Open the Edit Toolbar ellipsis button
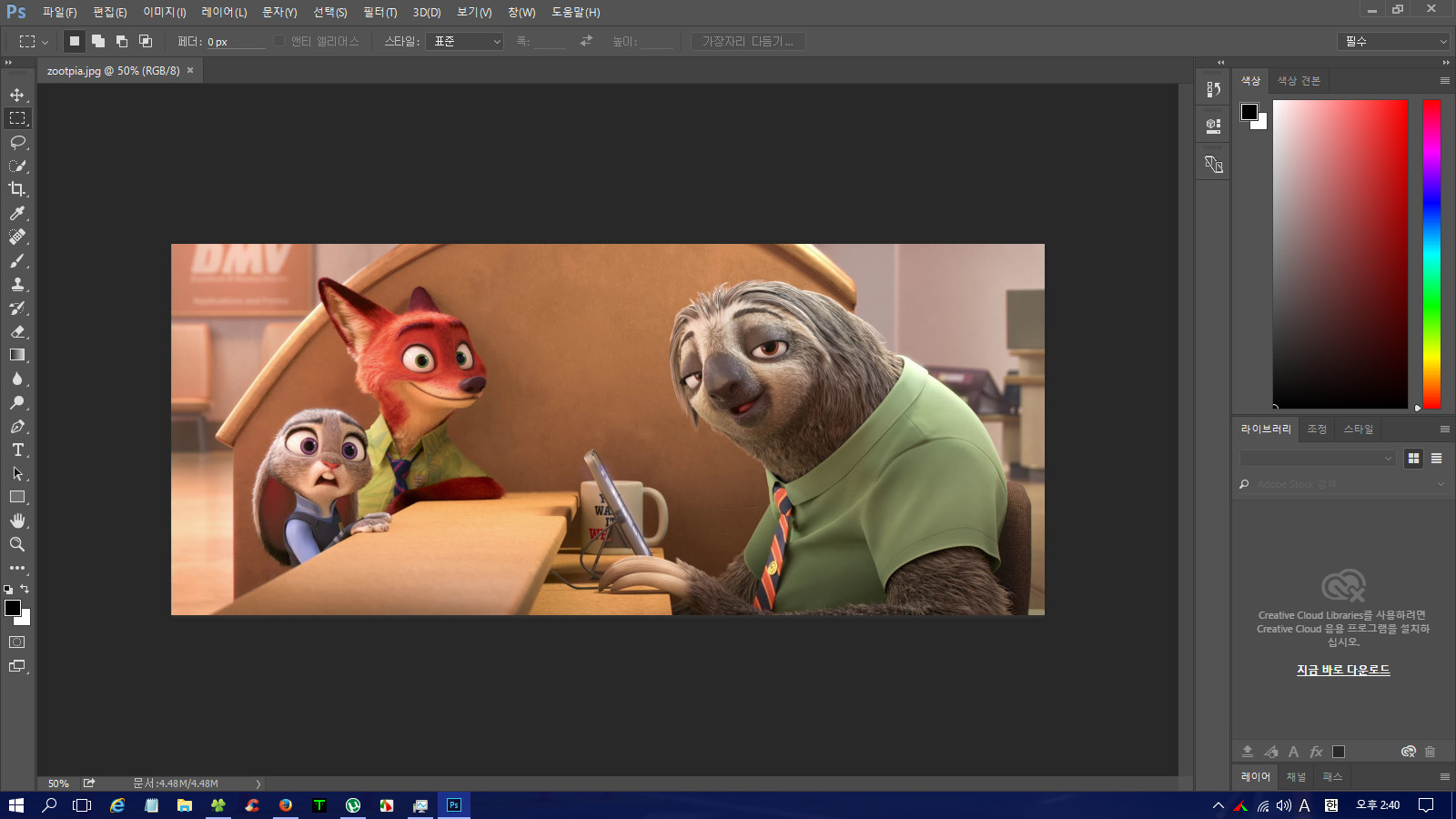 (x=17, y=568)
